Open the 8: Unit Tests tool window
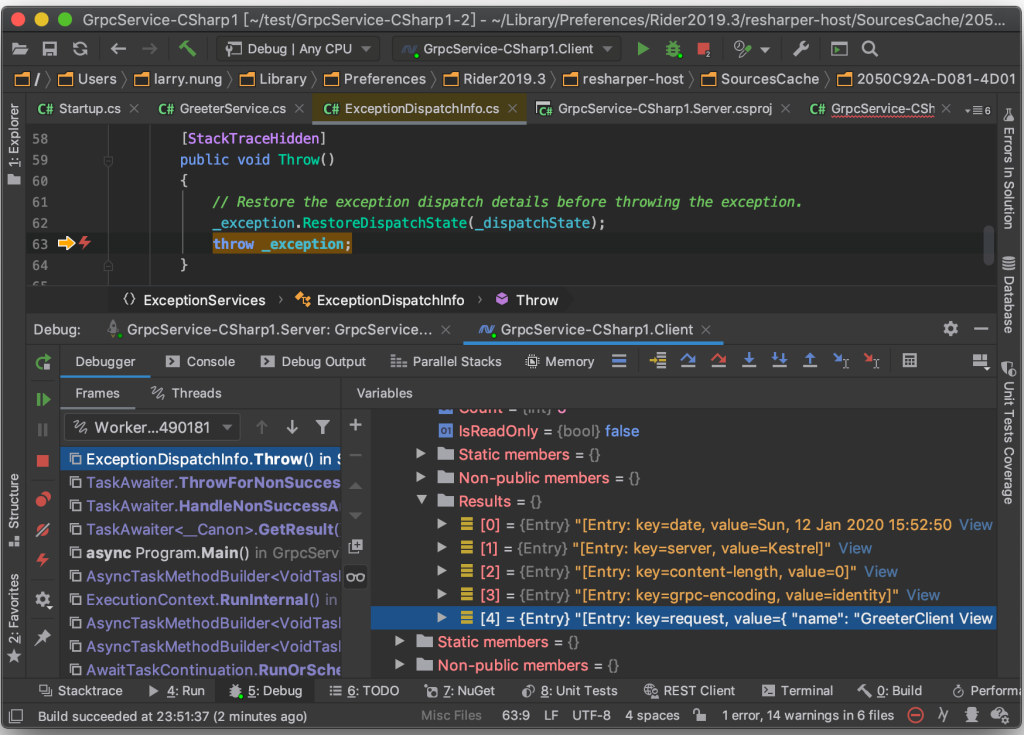Screen dimensions: 1024x735 point(569,691)
